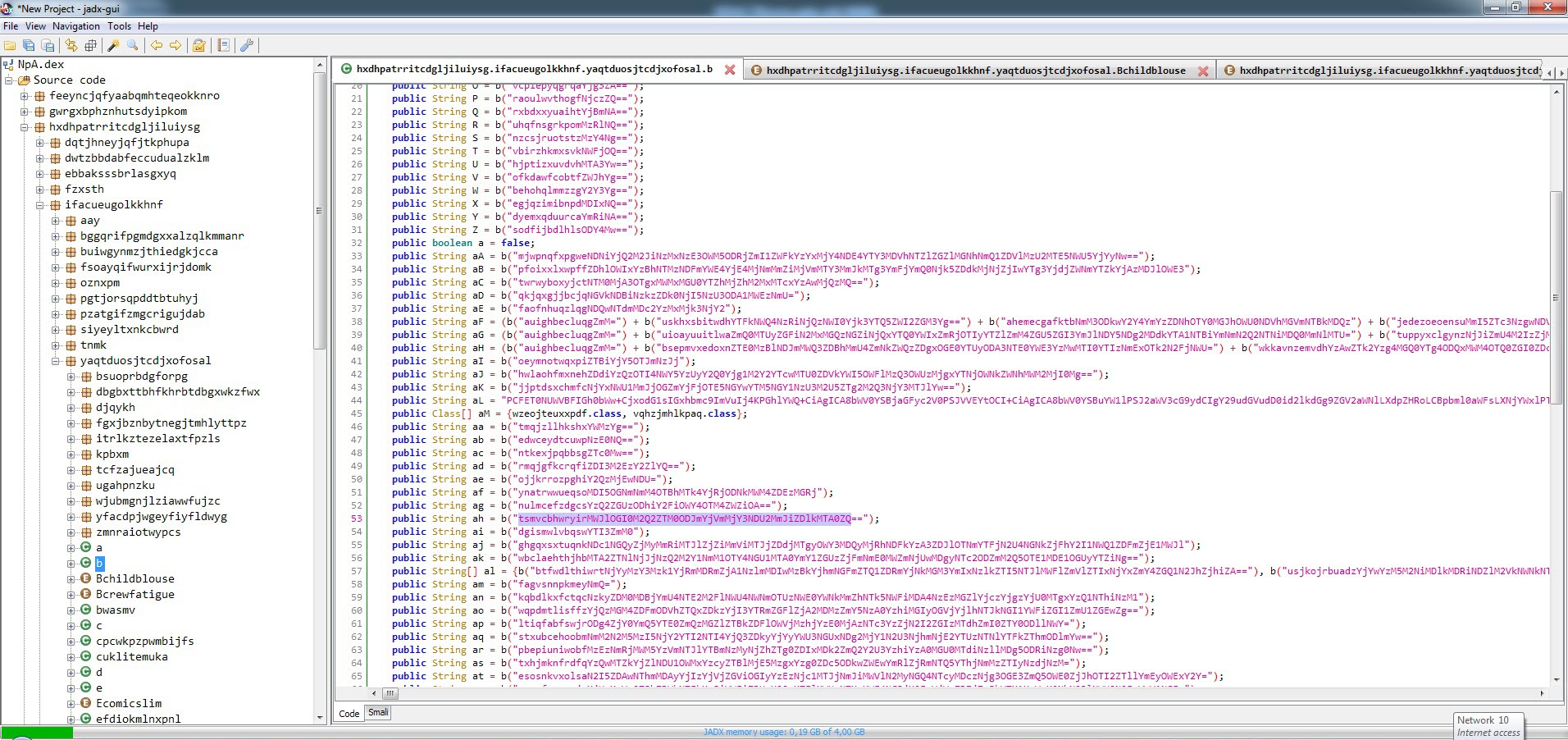Click the magic wand text search icon

pyautogui.click(x=114, y=45)
